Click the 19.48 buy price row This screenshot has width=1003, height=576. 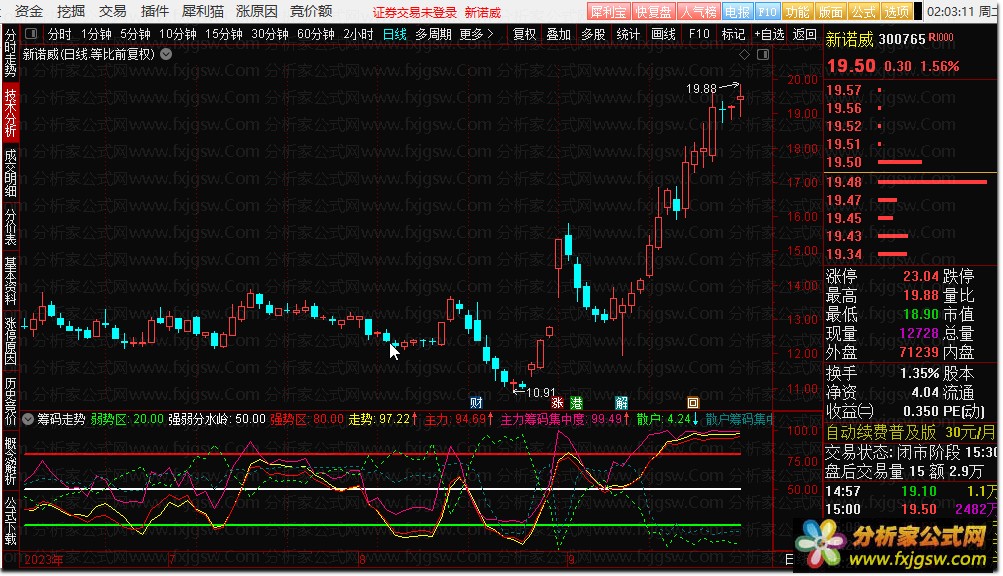coord(910,182)
